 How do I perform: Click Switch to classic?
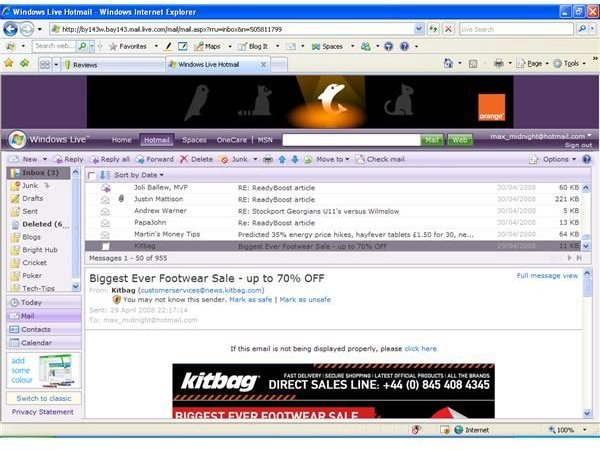[x=44, y=398]
